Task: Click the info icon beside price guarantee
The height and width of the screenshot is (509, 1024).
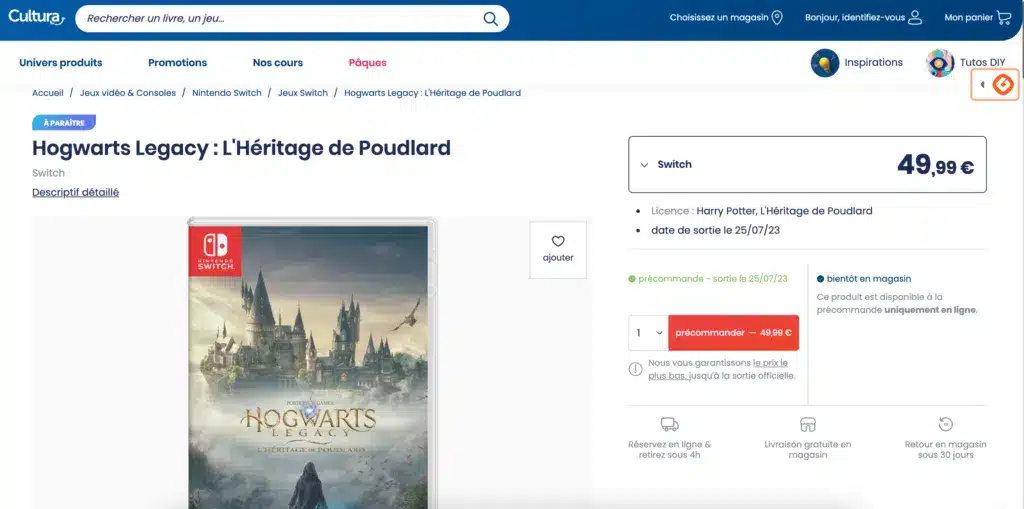Action: (x=635, y=369)
